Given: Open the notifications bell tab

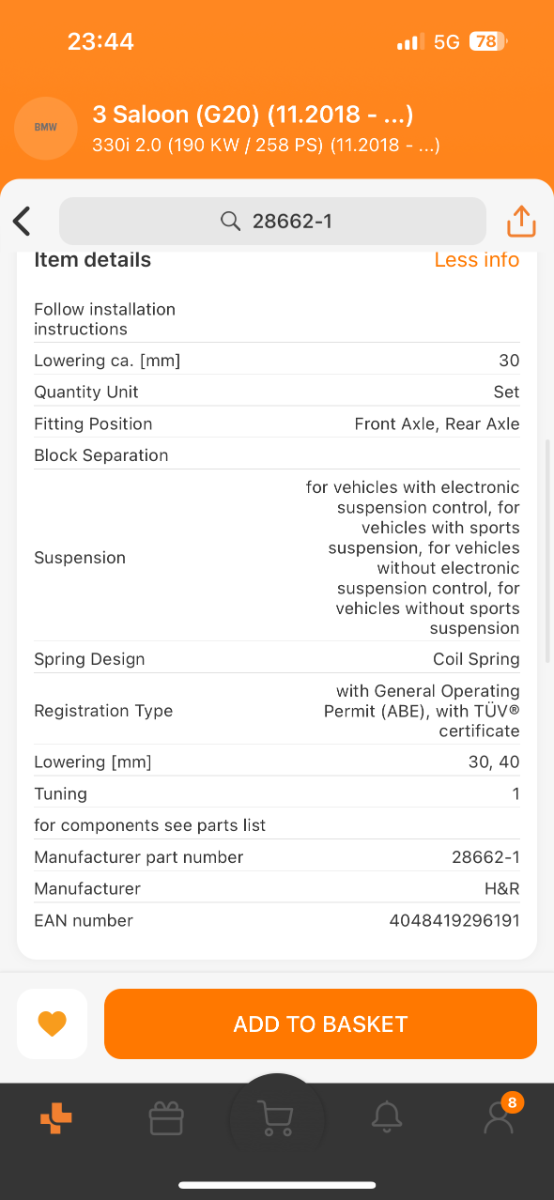Looking at the screenshot, I should pyautogui.click(x=387, y=1118).
